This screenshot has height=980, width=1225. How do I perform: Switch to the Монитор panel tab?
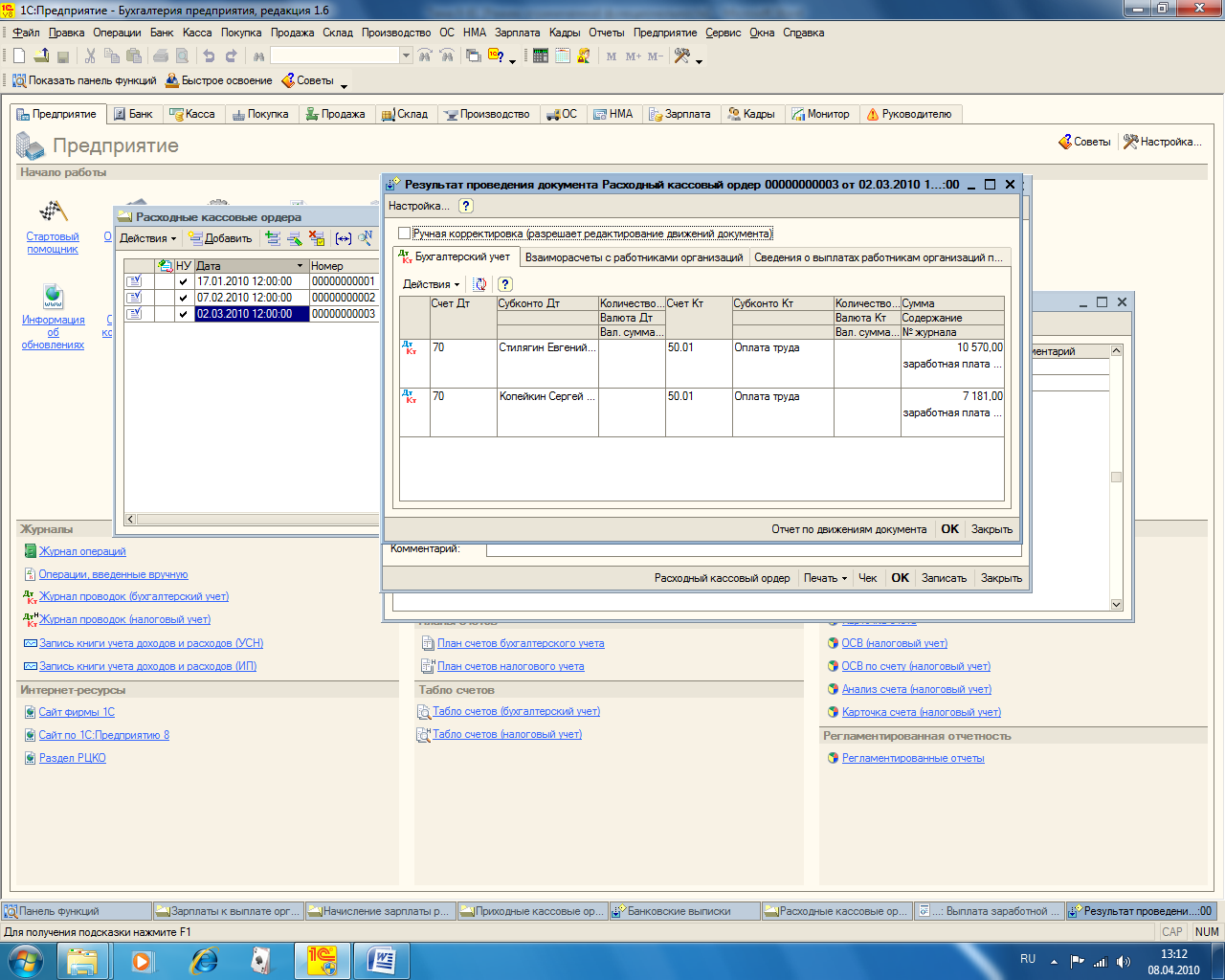820,114
